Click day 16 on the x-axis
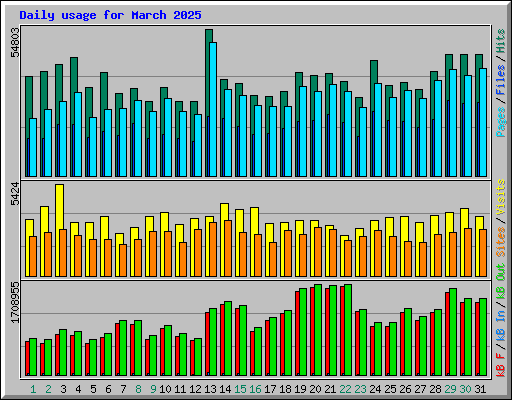 click(255, 389)
